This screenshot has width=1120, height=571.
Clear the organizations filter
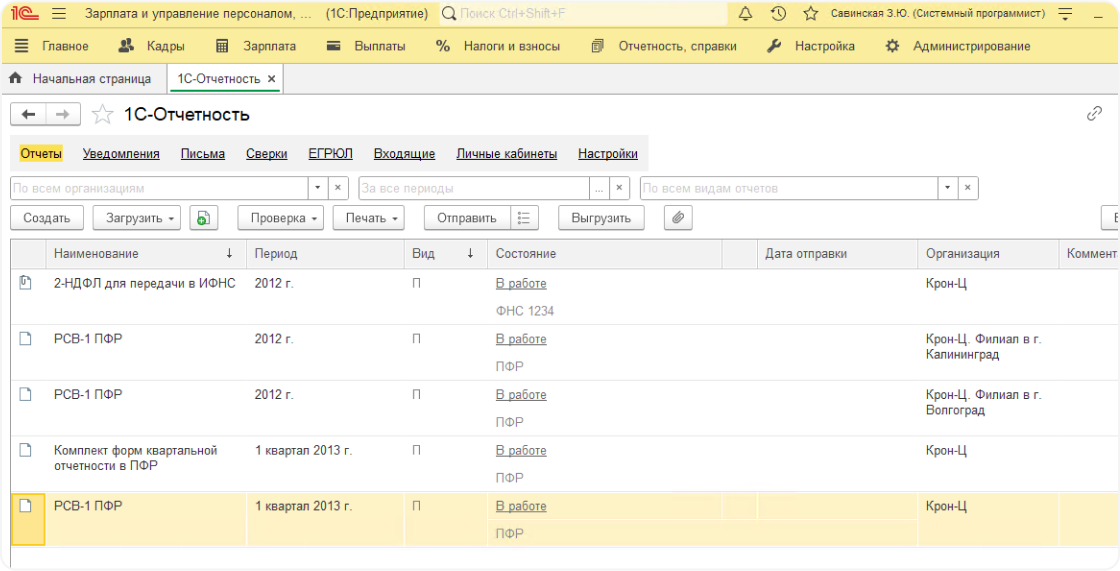[338, 188]
